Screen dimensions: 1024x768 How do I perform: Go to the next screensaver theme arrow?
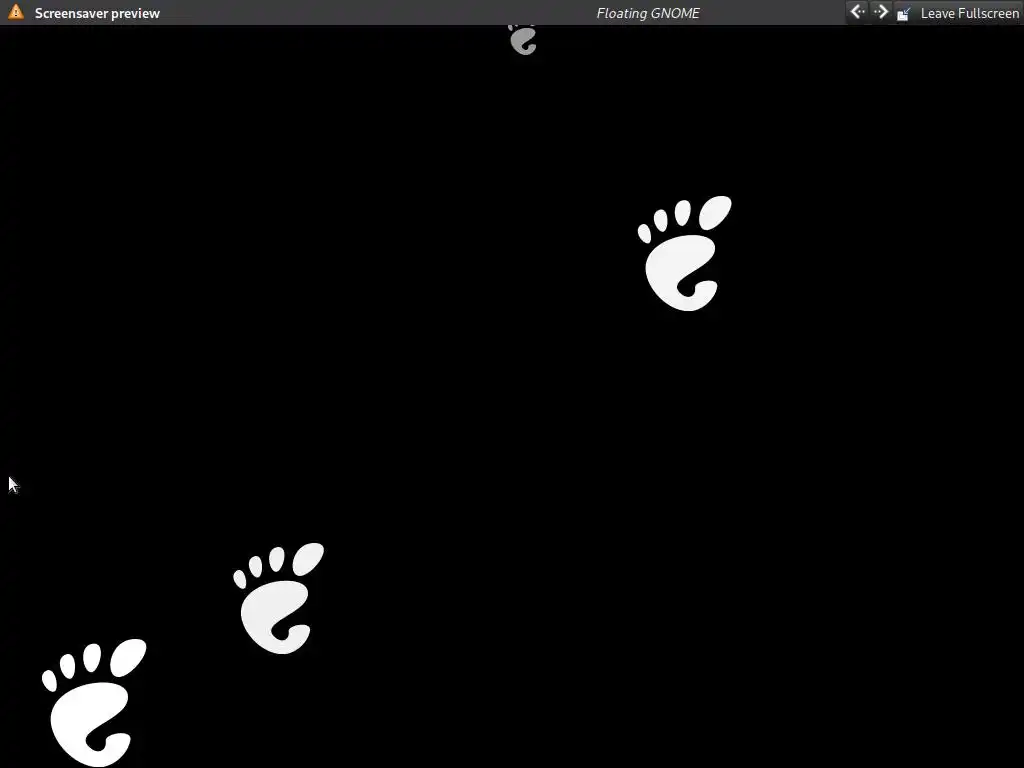881,12
